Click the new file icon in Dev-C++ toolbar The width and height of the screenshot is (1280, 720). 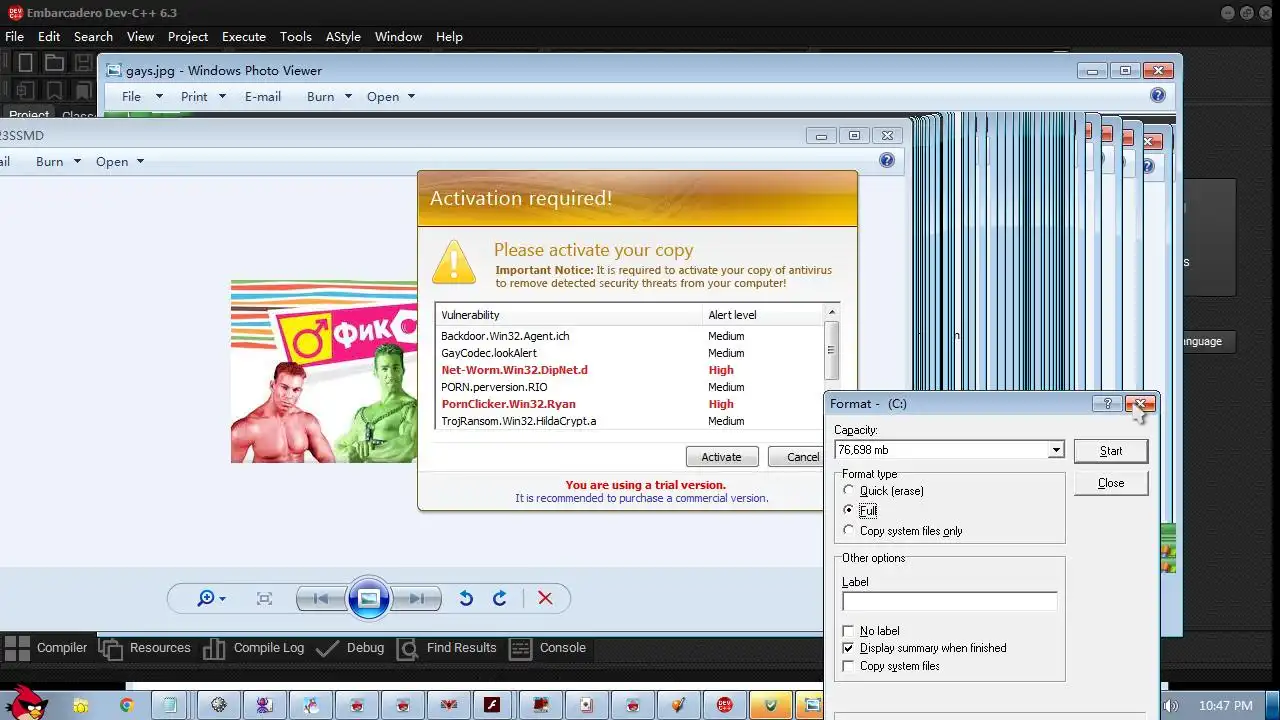(26, 63)
